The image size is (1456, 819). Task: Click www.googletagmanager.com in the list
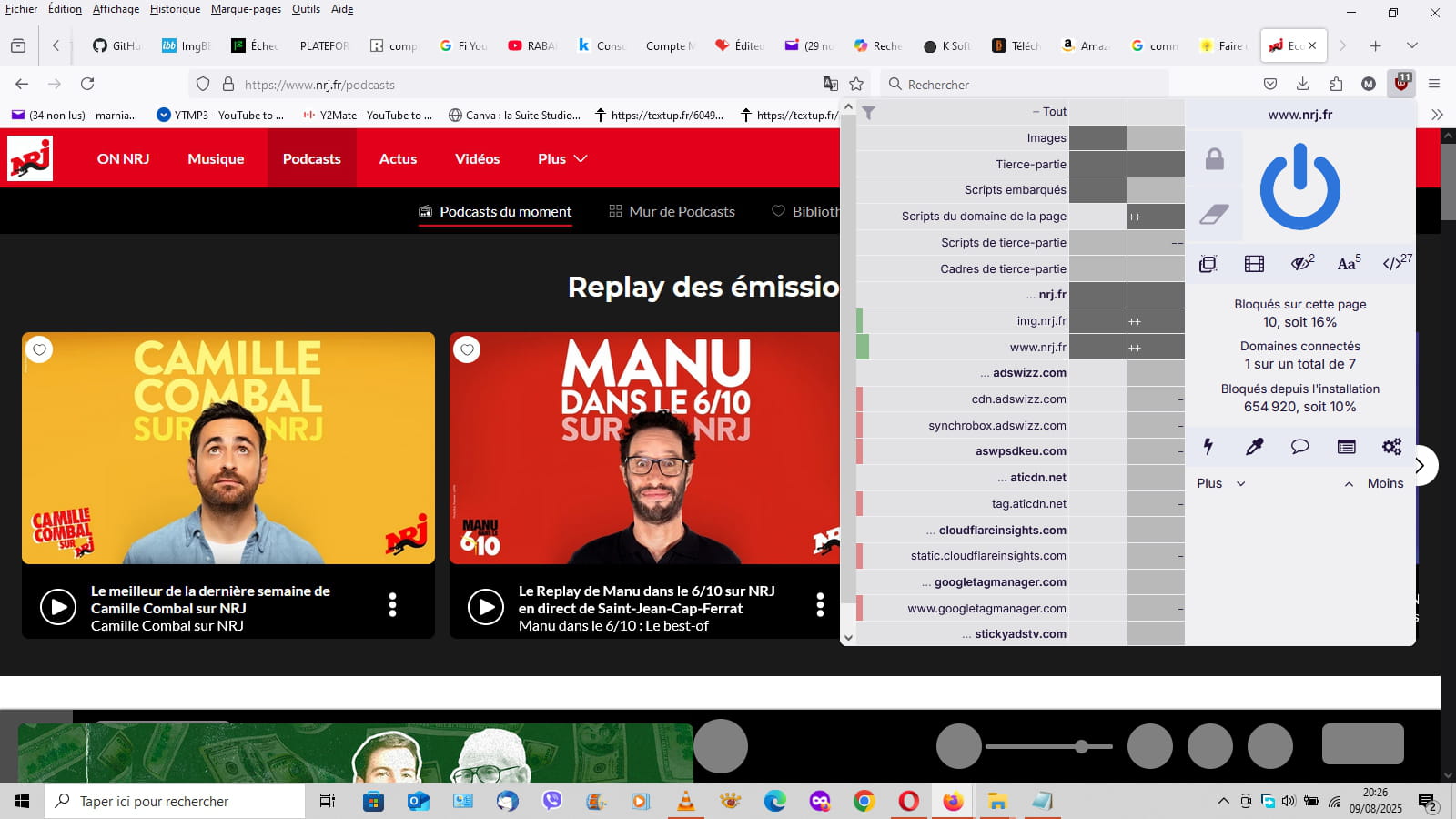pyautogui.click(x=963, y=608)
